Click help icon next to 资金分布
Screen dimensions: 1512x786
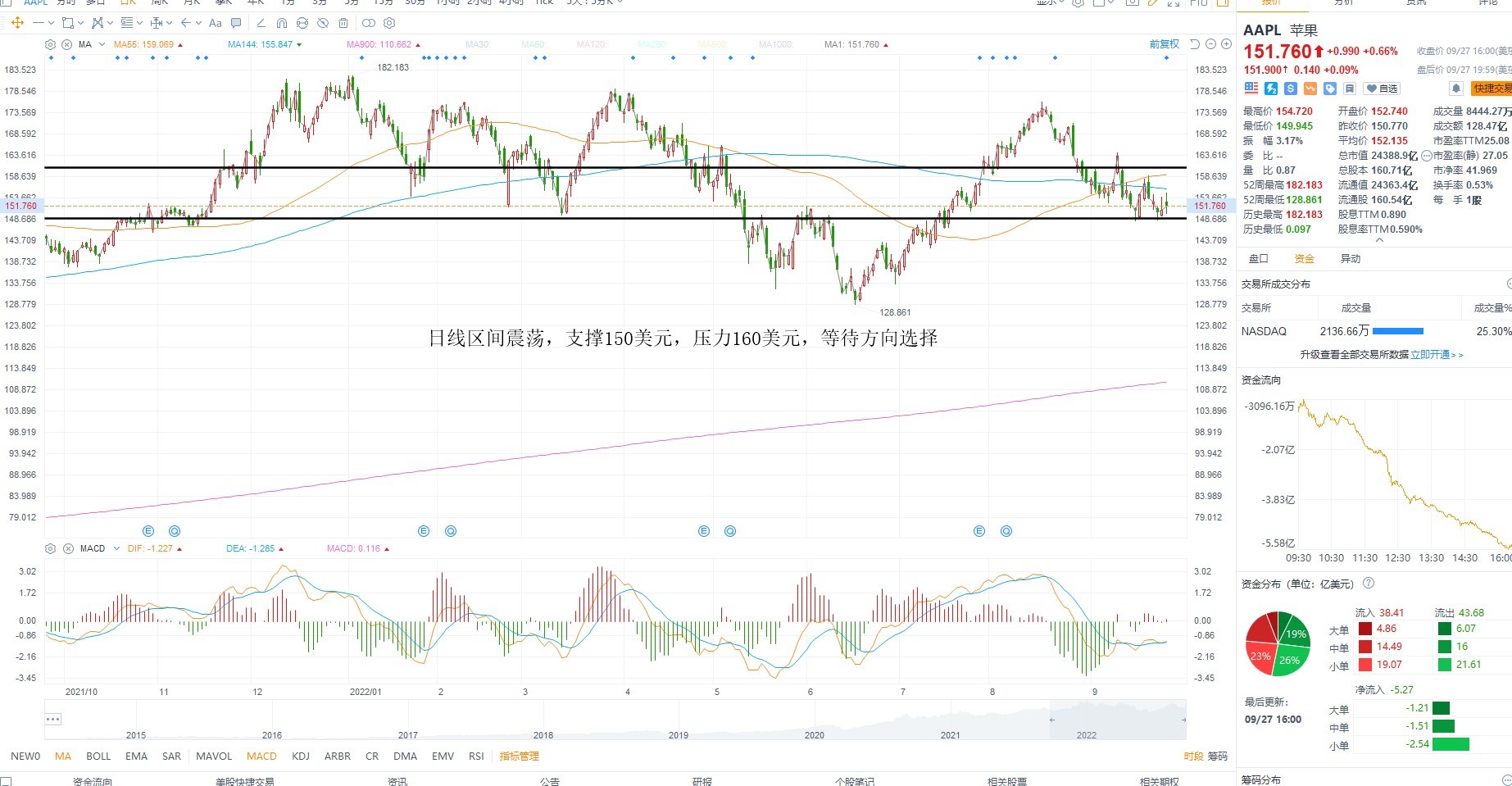click(x=1368, y=584)
